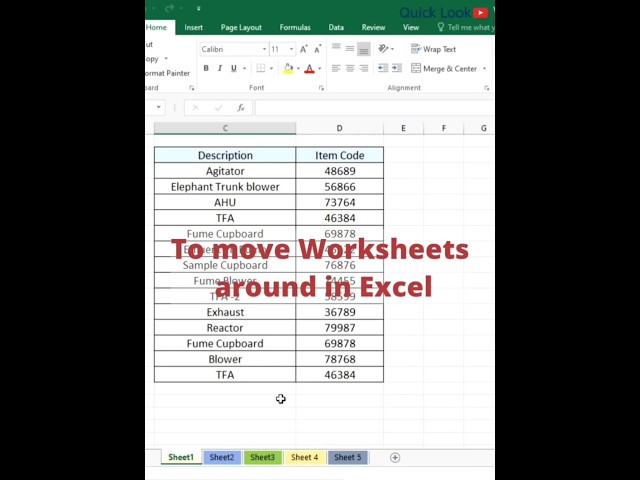
Task: Click the Redo arrow in title bar
Action: point(169,8)
